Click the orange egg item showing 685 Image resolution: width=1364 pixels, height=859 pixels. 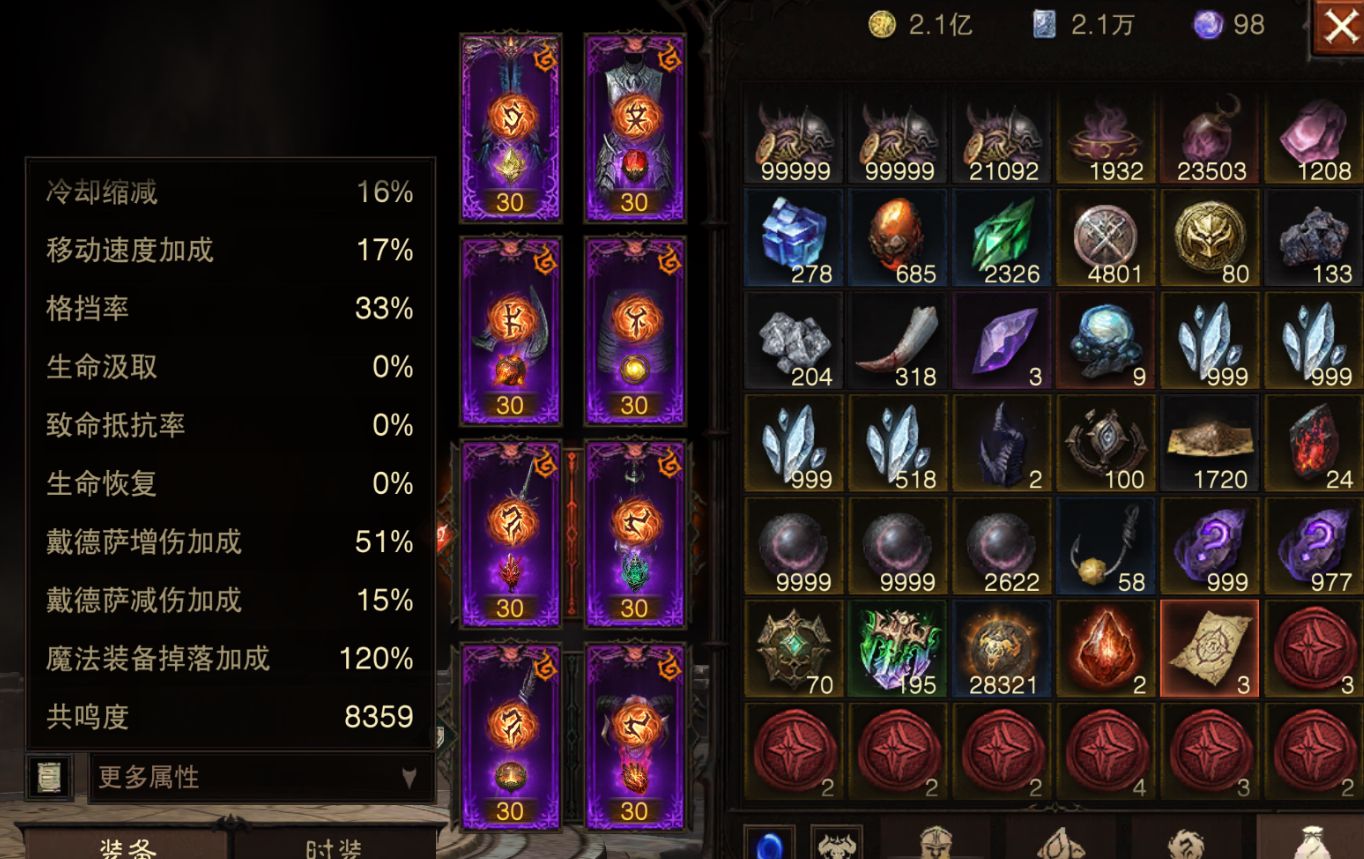tap(898, 238)
